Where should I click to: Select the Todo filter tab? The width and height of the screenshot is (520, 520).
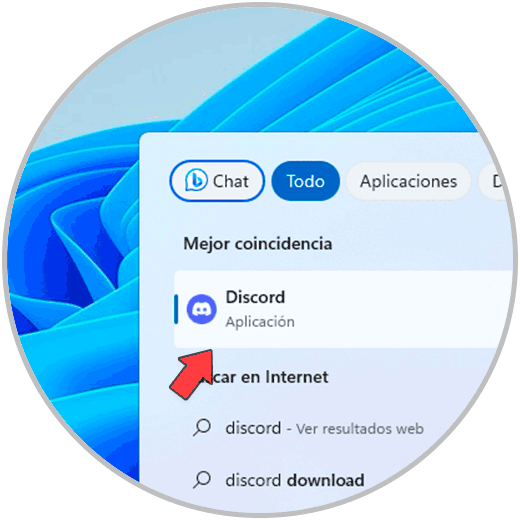[x=305, y=181]
